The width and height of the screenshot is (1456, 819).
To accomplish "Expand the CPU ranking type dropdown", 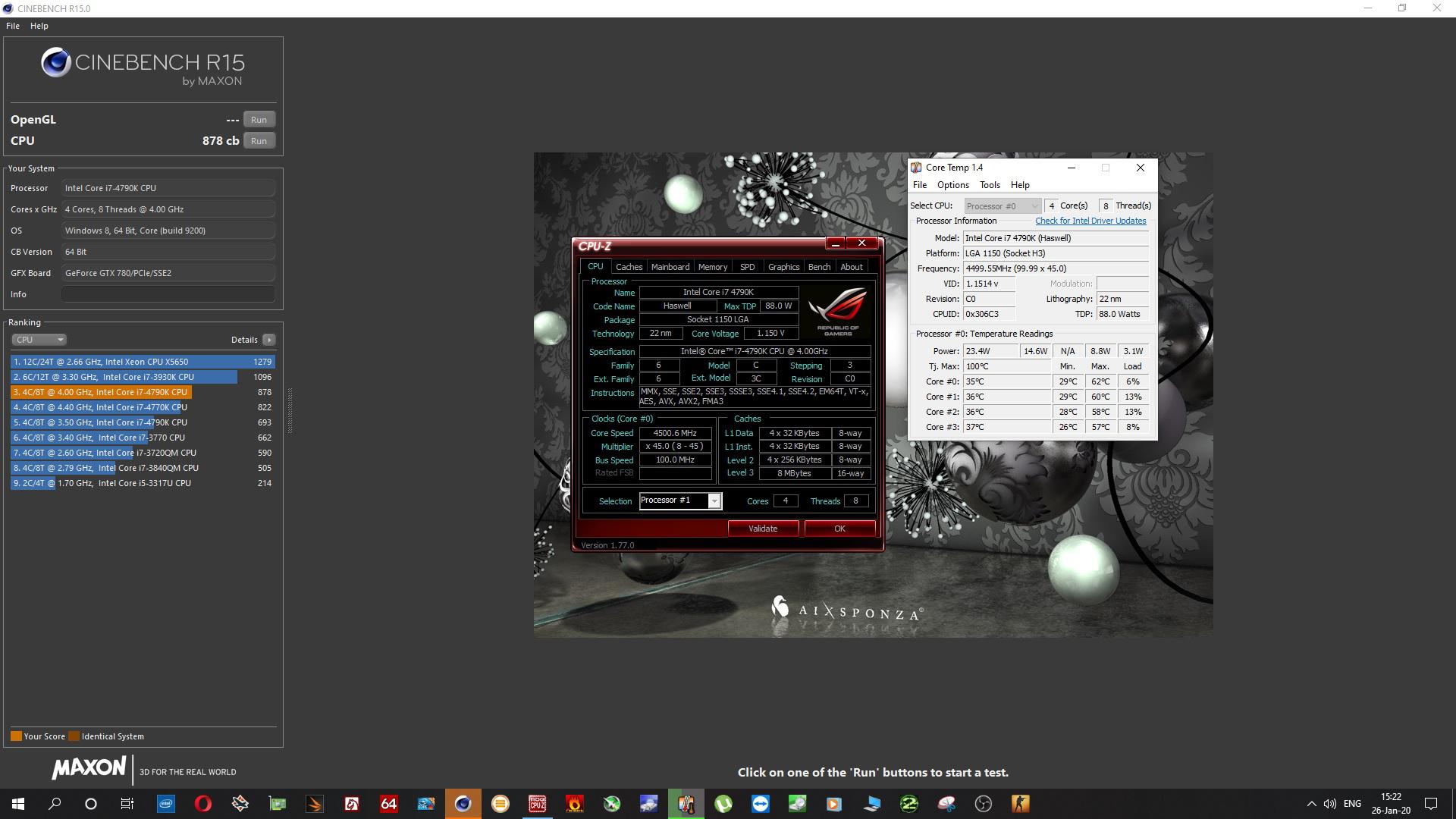I will pyautogui.click(x=39, y=340).
